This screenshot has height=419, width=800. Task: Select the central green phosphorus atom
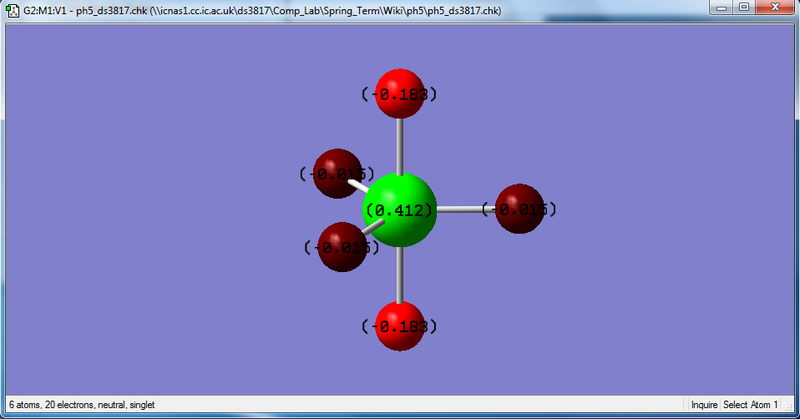[x=400, y=210]
